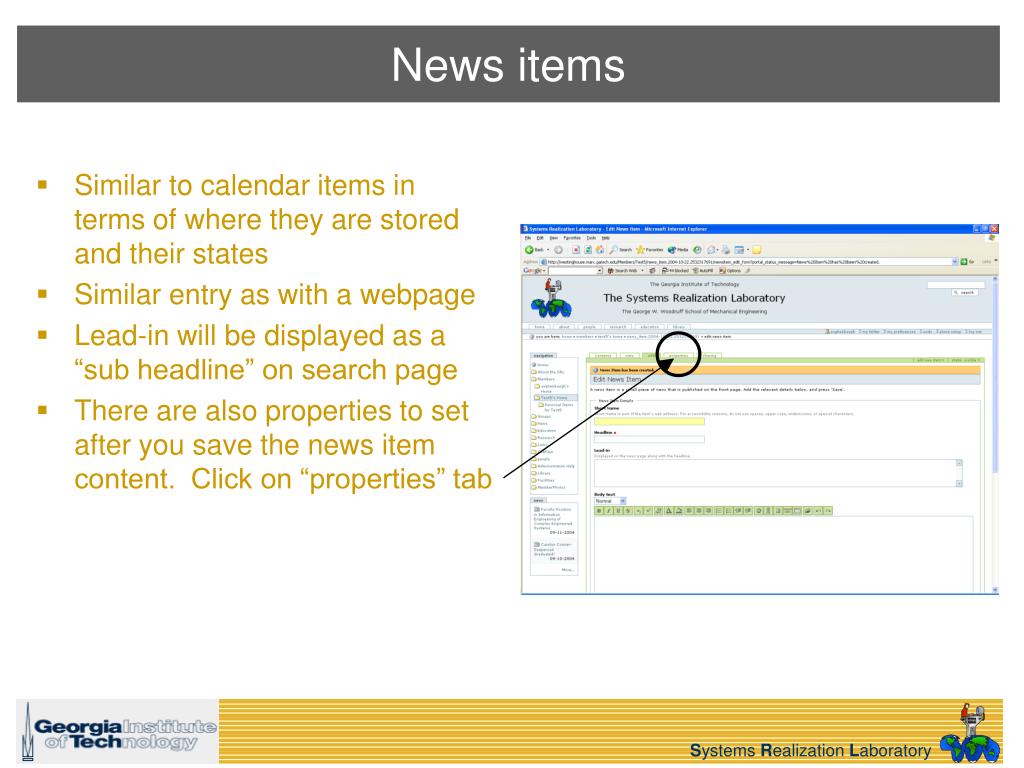
Task: Click the SRL globe logo on webpage
Action: coord(552,298)
